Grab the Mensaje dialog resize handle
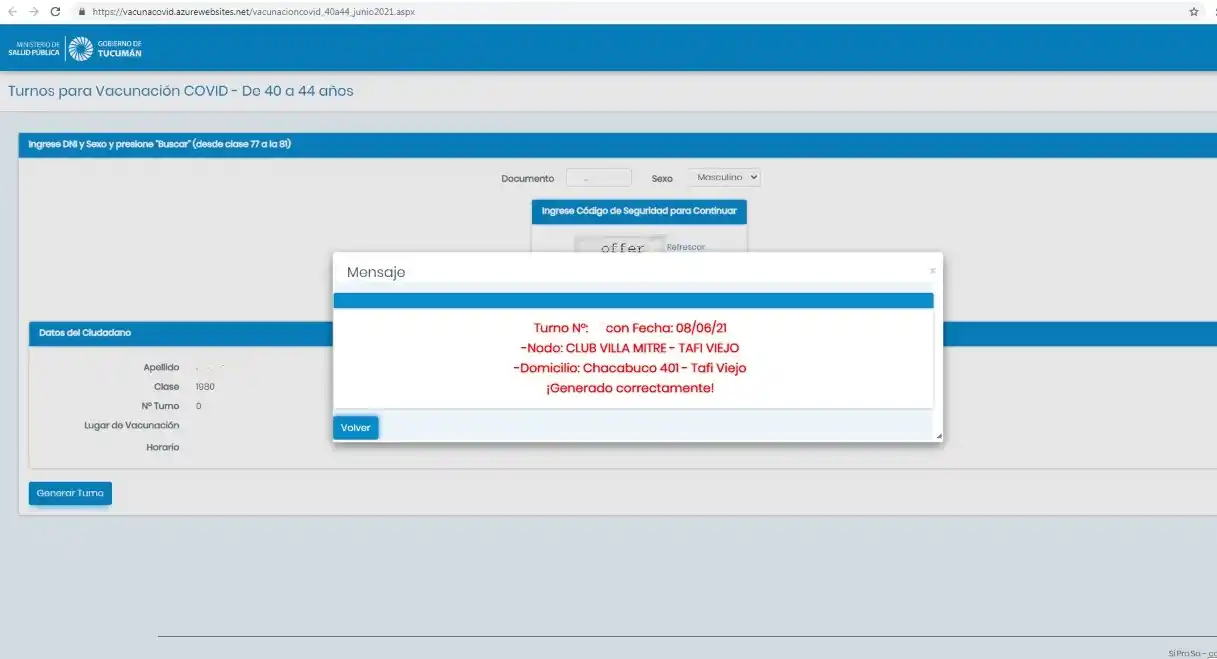 point(938,436)
